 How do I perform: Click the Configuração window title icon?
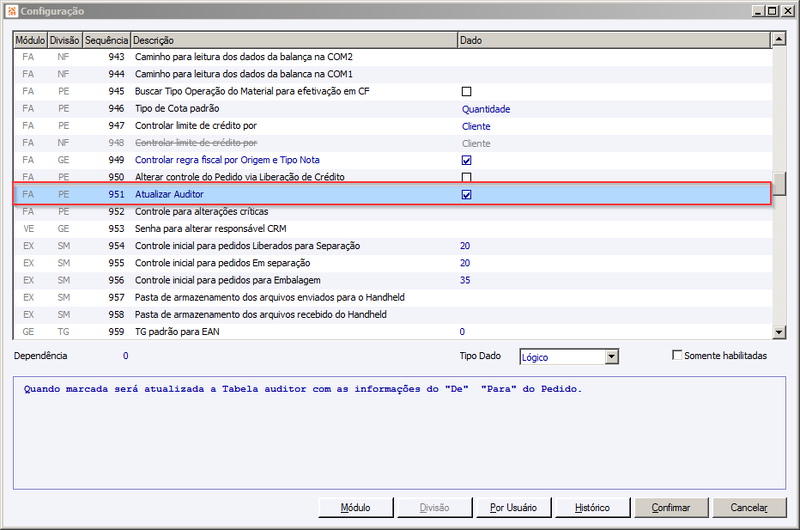coord(12,11)
